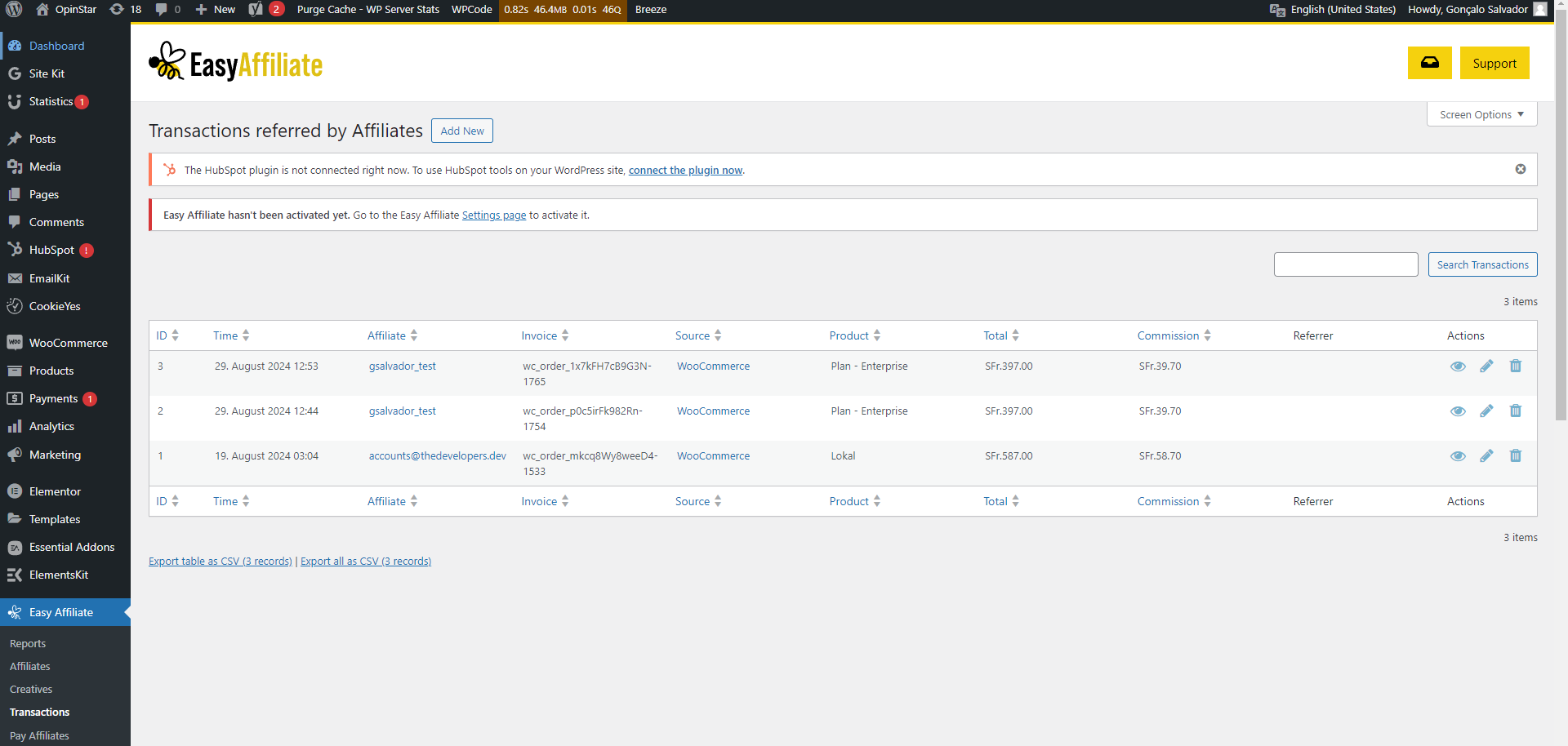Click the WordPress logo in admin bar
The width and height of the screenshot is (1568, 746).
14,10
